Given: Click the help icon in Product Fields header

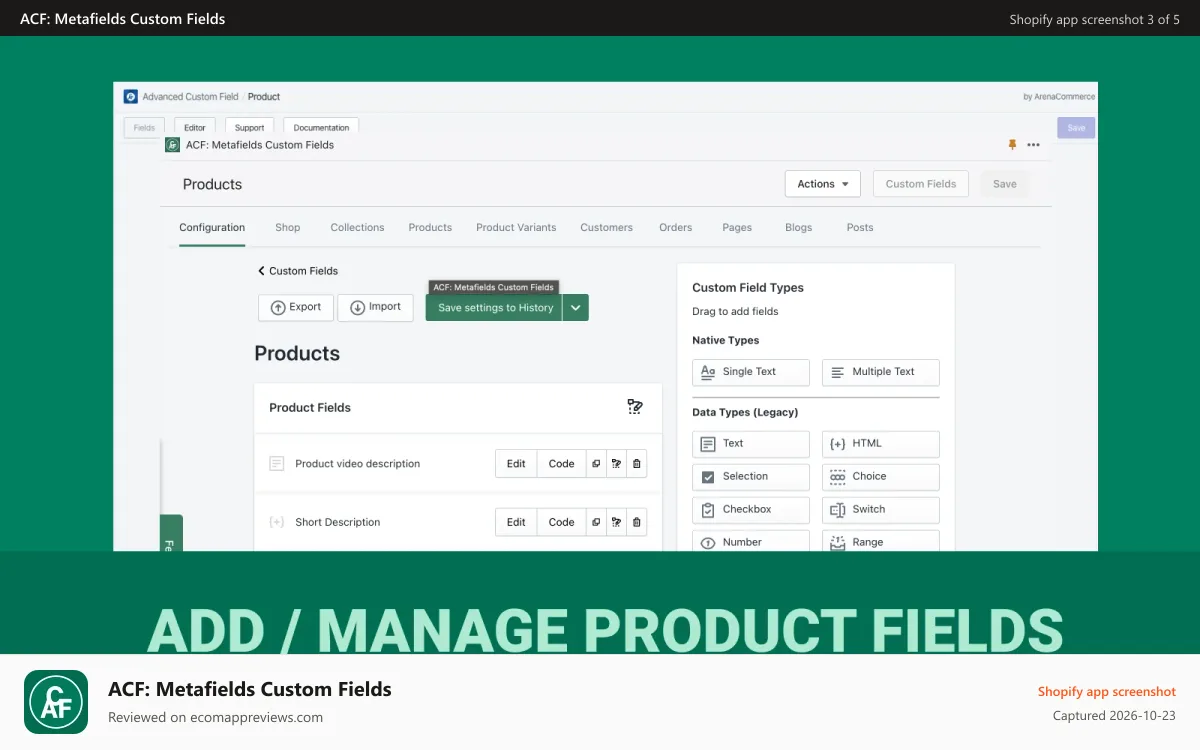Looking at the screenshot, I should pyautogui.click(x=635, y=407).
